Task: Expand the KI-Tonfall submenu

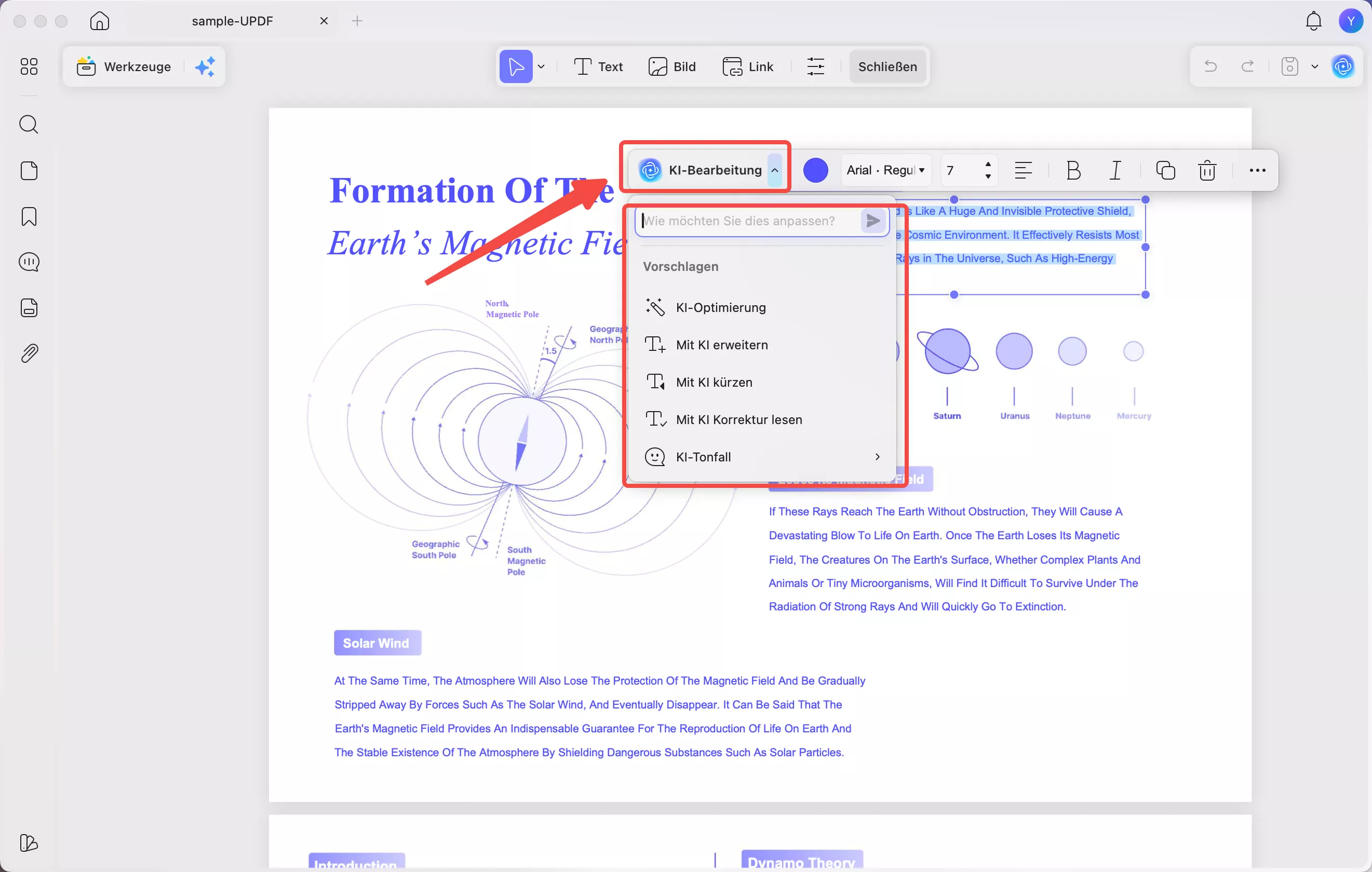Action: 762,457
